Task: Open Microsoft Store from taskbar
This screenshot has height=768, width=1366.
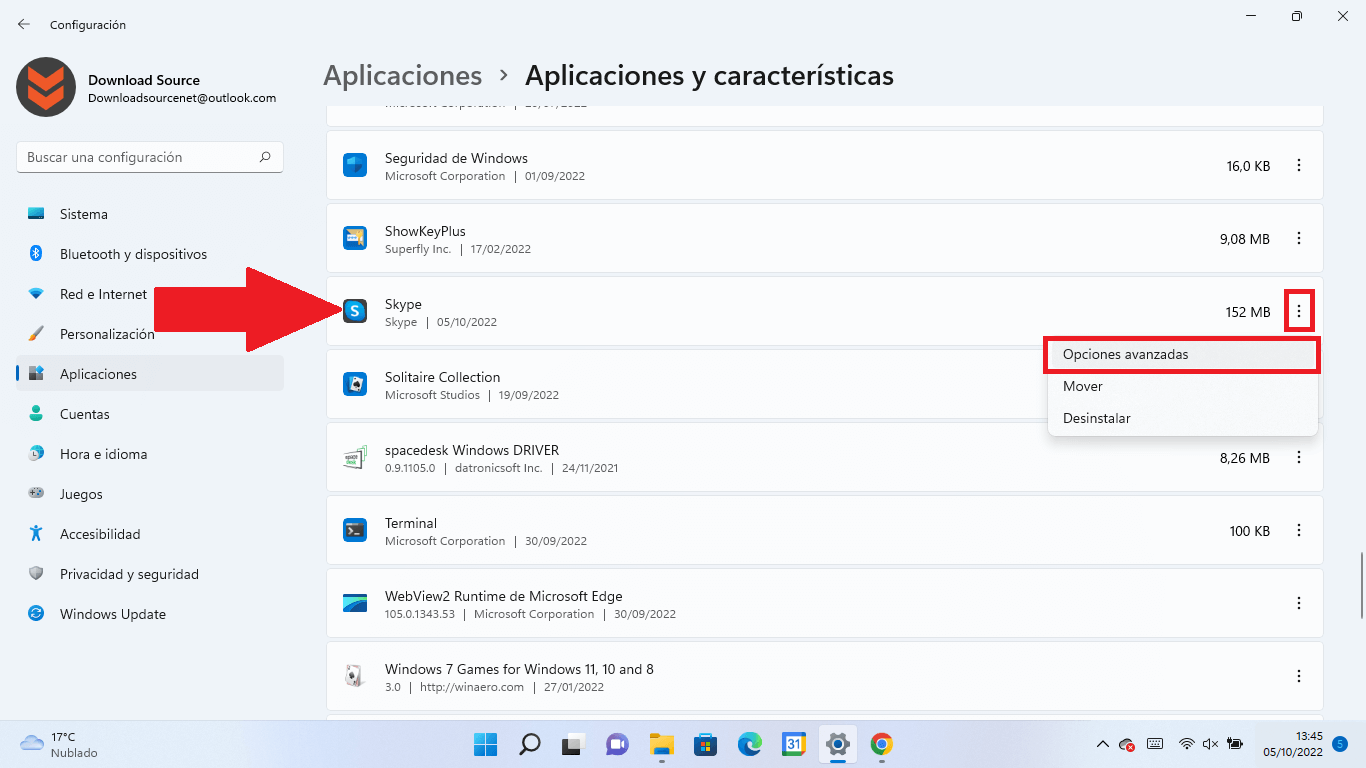Action: tap(705, 744)
